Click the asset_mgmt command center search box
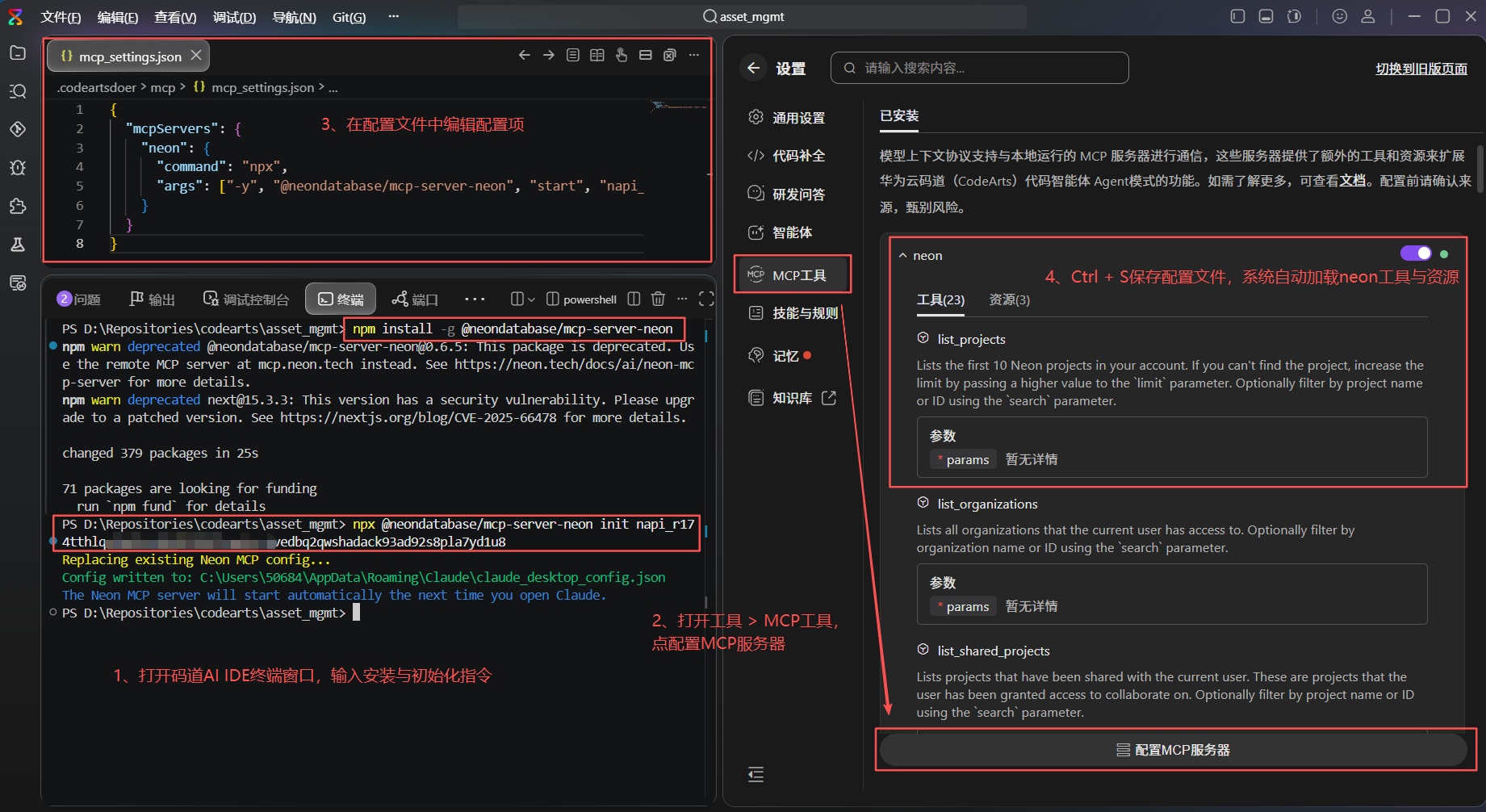This screenshot has height=812, width=1486. point(742,16)
